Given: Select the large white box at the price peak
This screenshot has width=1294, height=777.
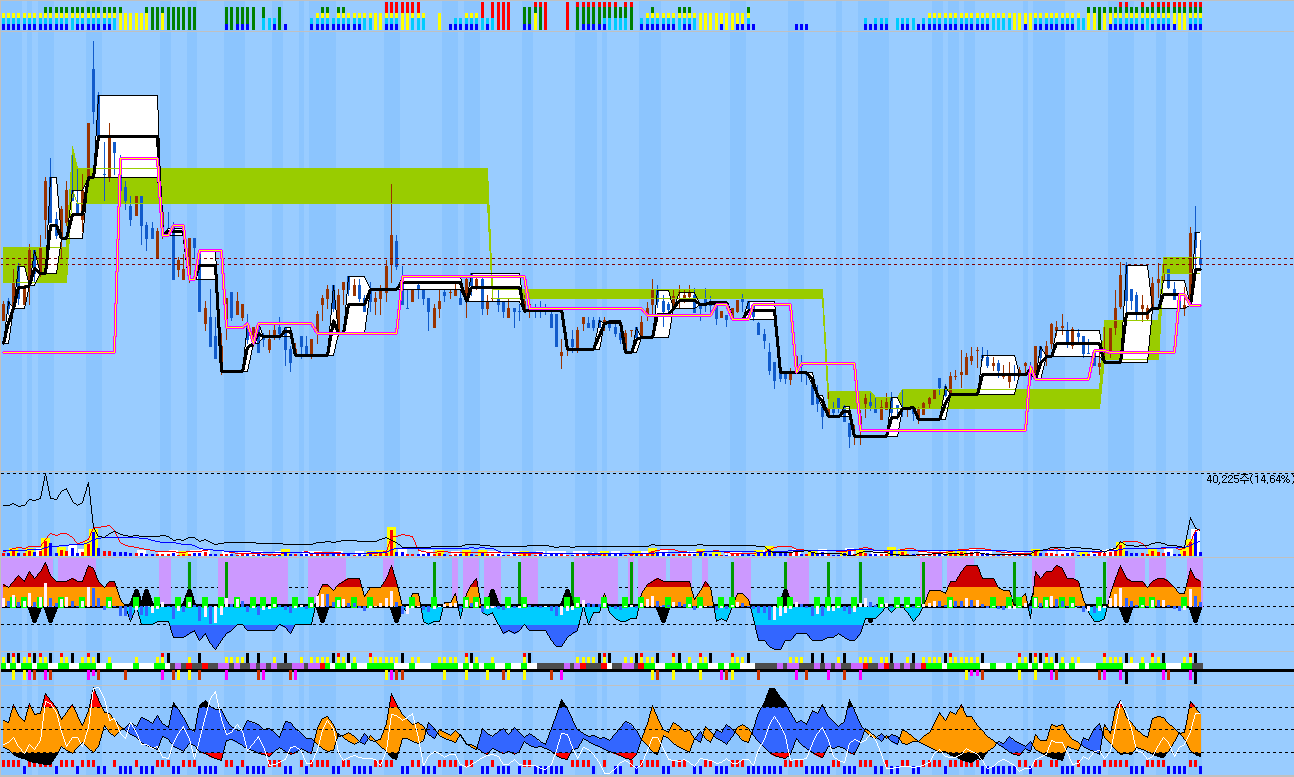Looking at the screenshot, I should click(128, 136).
